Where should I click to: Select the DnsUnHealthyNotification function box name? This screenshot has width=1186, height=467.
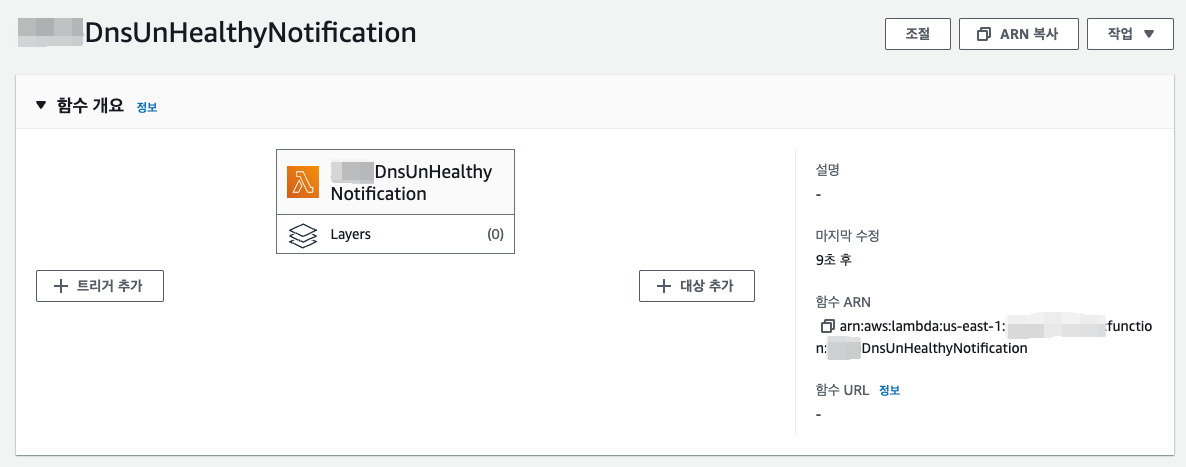(x=410, y=182)
